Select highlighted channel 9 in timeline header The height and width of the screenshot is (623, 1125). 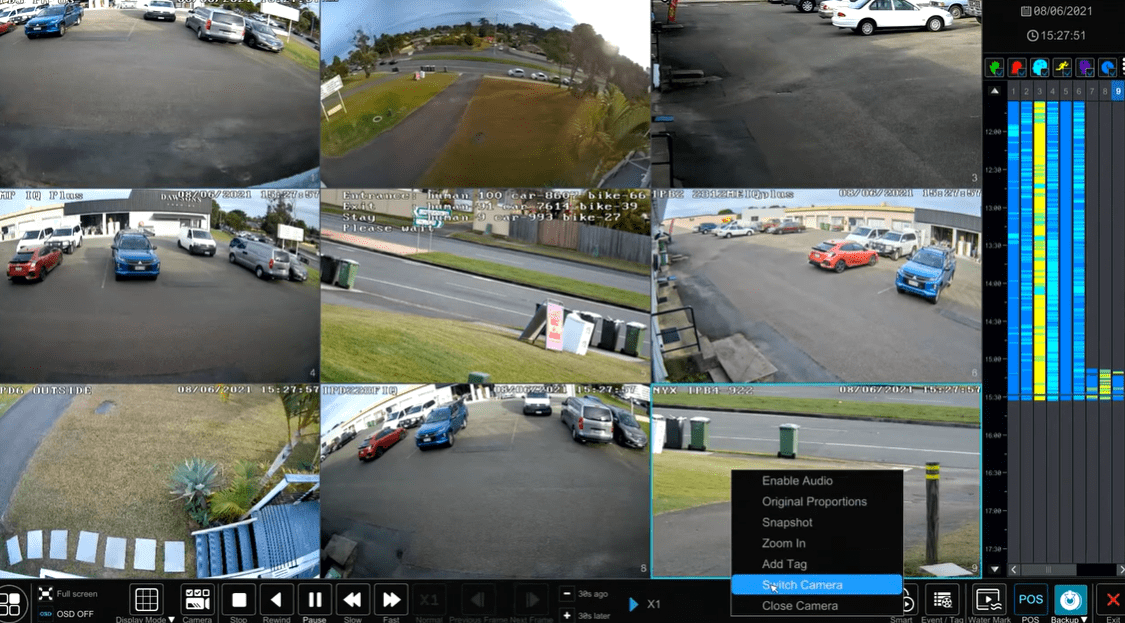point(1117,91)
